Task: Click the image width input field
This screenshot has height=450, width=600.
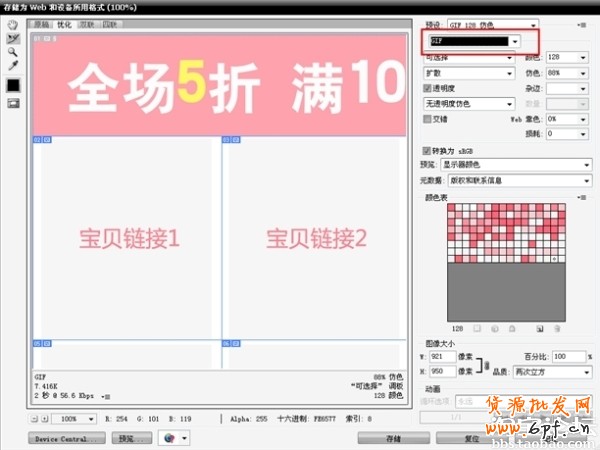Action: point(441,356)
